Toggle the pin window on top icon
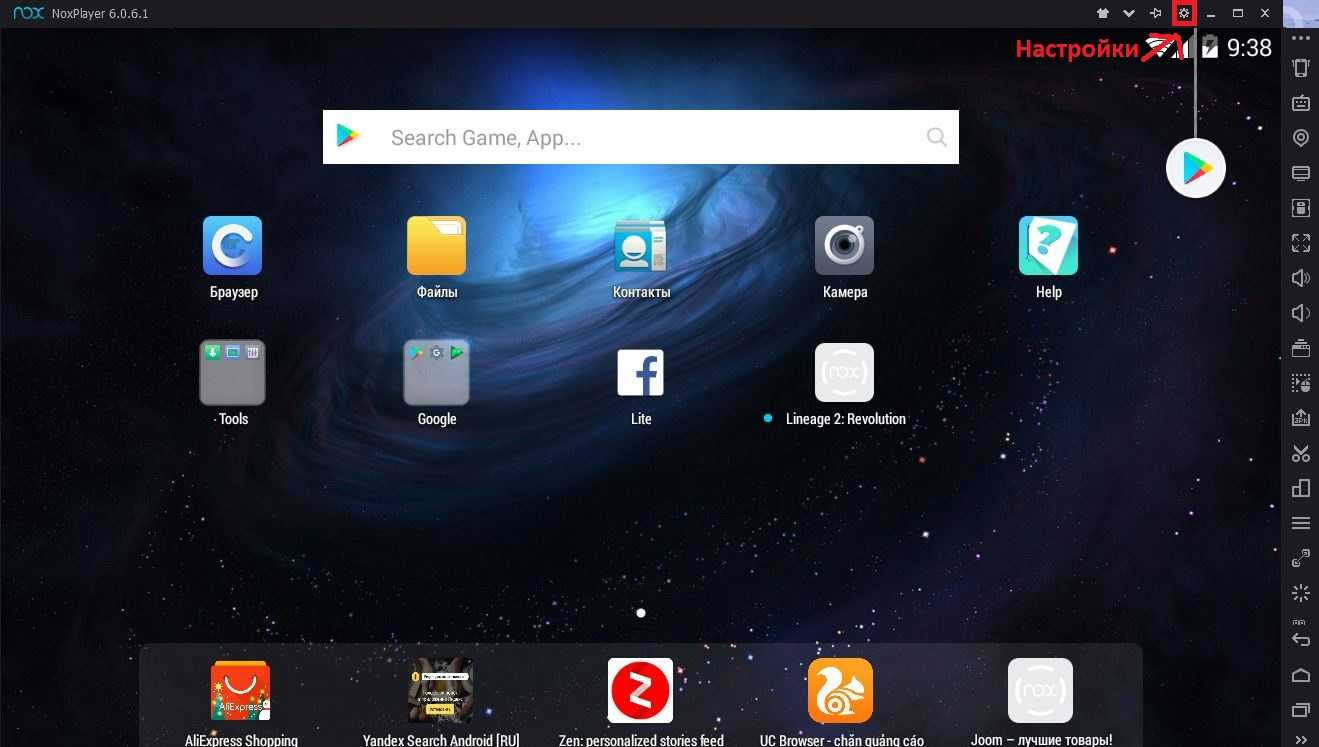 click(1156, 13)
